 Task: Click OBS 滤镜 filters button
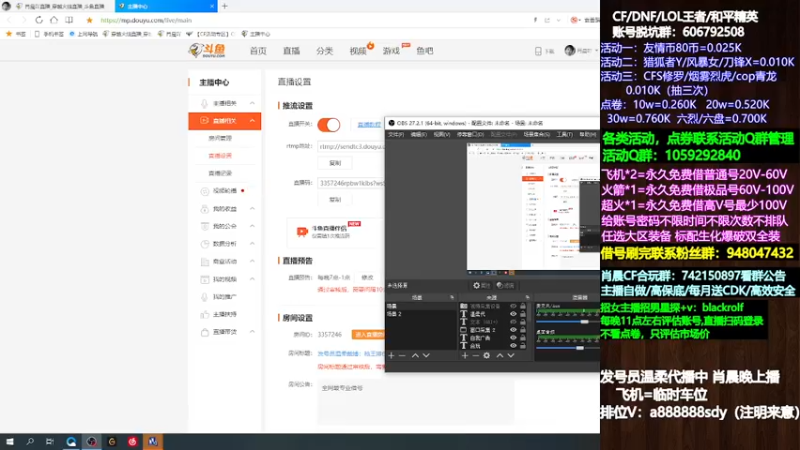coord(505,286)
